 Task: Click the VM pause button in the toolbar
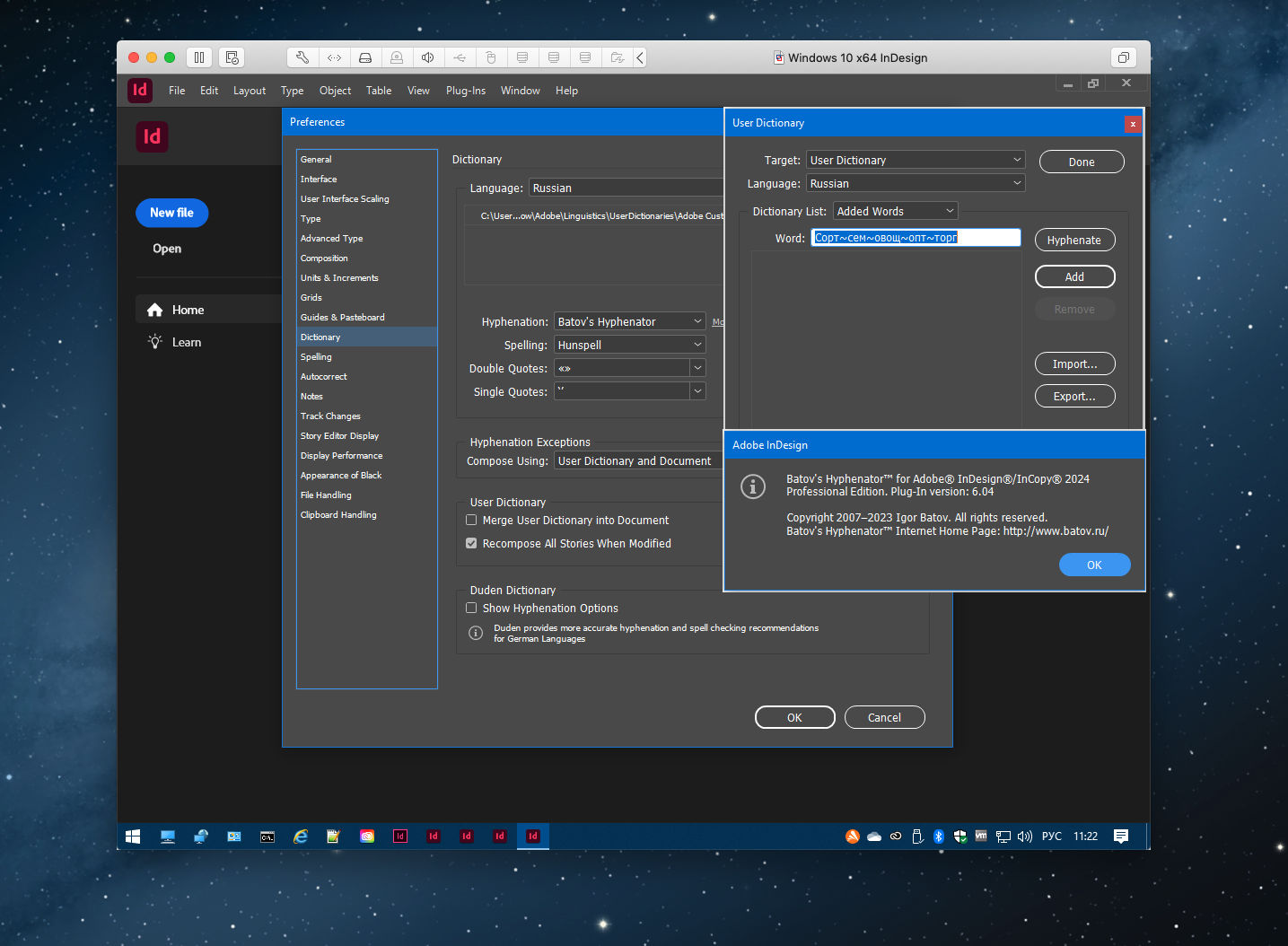199,57
